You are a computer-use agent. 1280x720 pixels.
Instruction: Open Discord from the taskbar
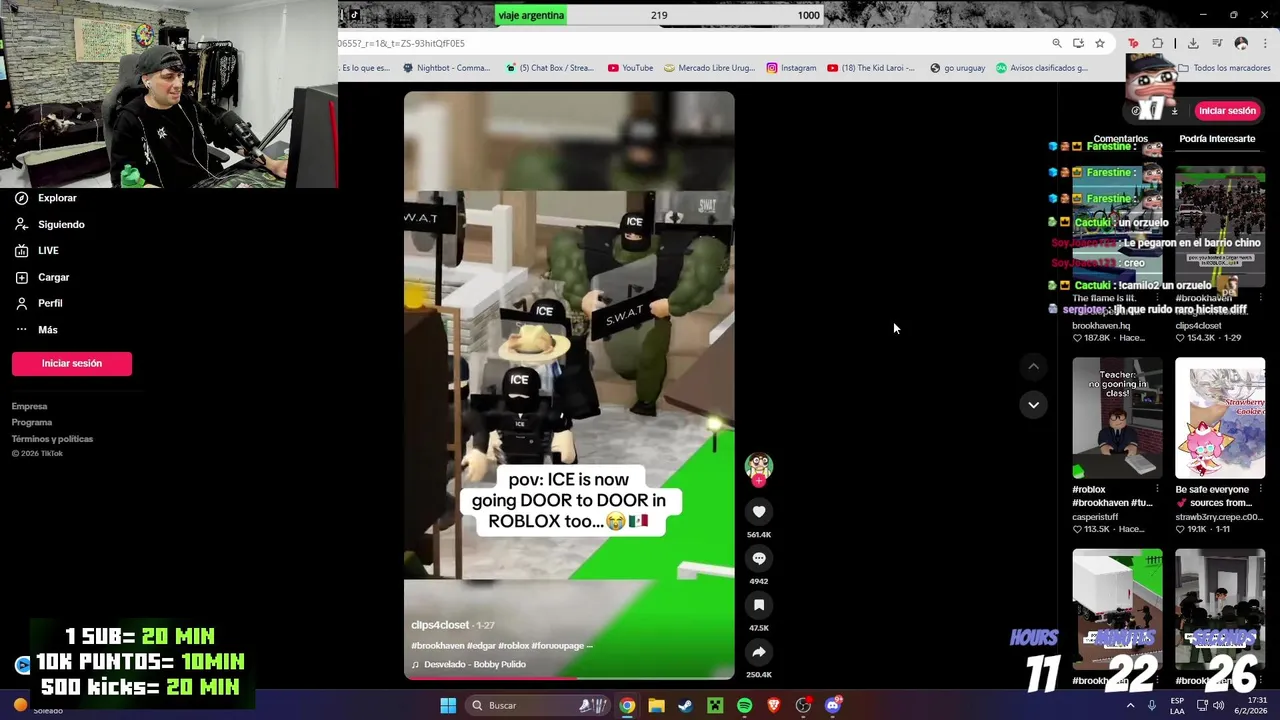(833, 706)
